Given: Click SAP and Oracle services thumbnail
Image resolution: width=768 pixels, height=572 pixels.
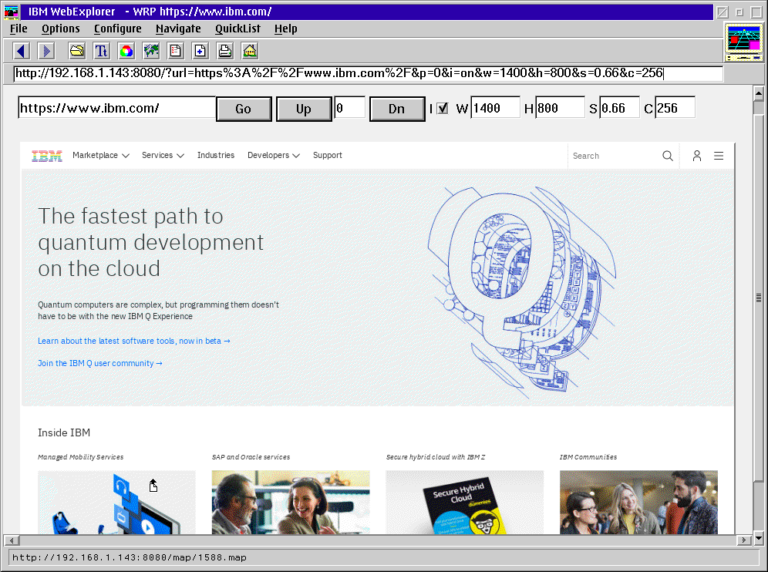Looking at the screenshot, I should point(290,502).
